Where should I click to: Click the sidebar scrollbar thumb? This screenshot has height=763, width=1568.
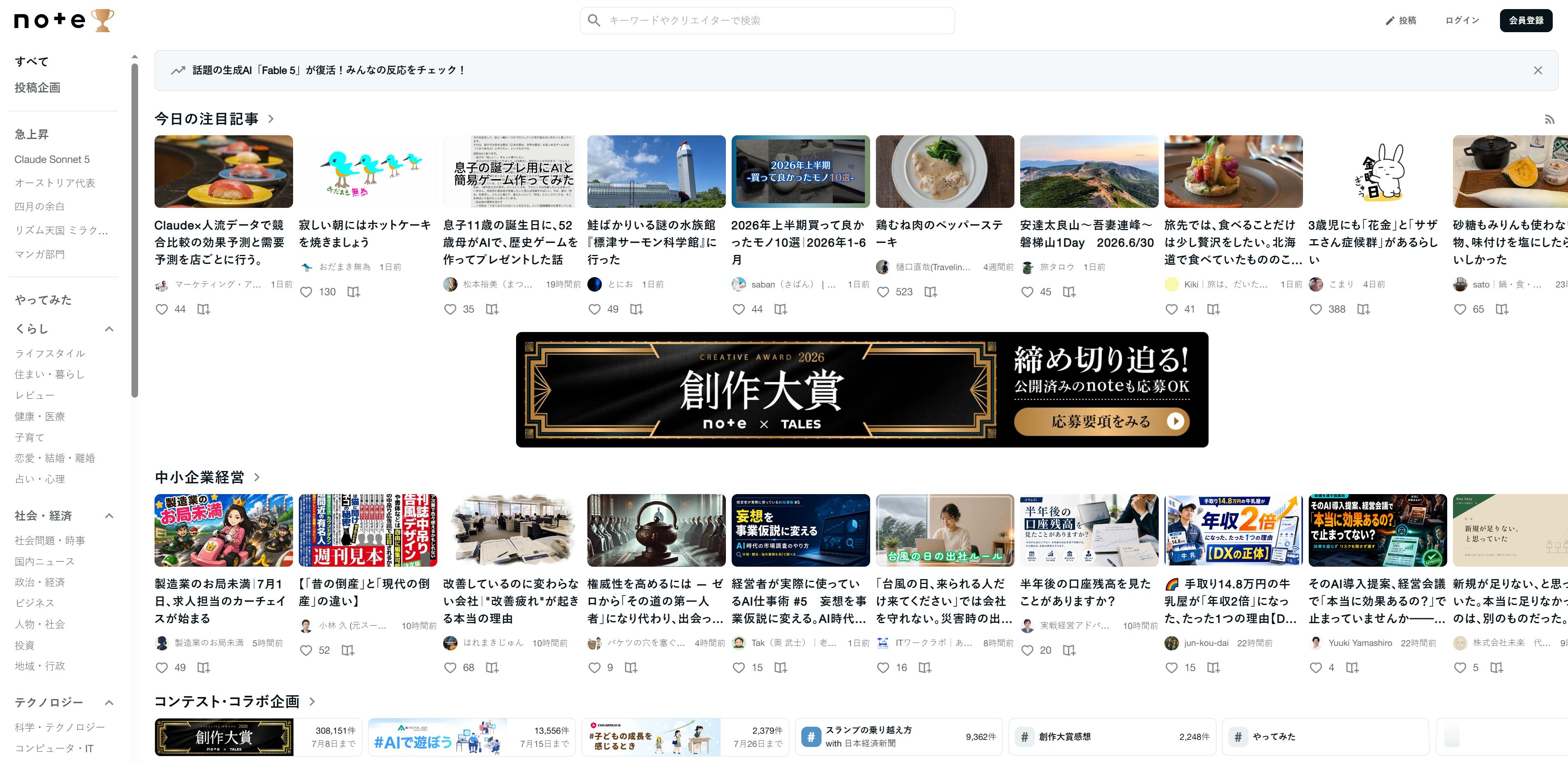(134, 230)
